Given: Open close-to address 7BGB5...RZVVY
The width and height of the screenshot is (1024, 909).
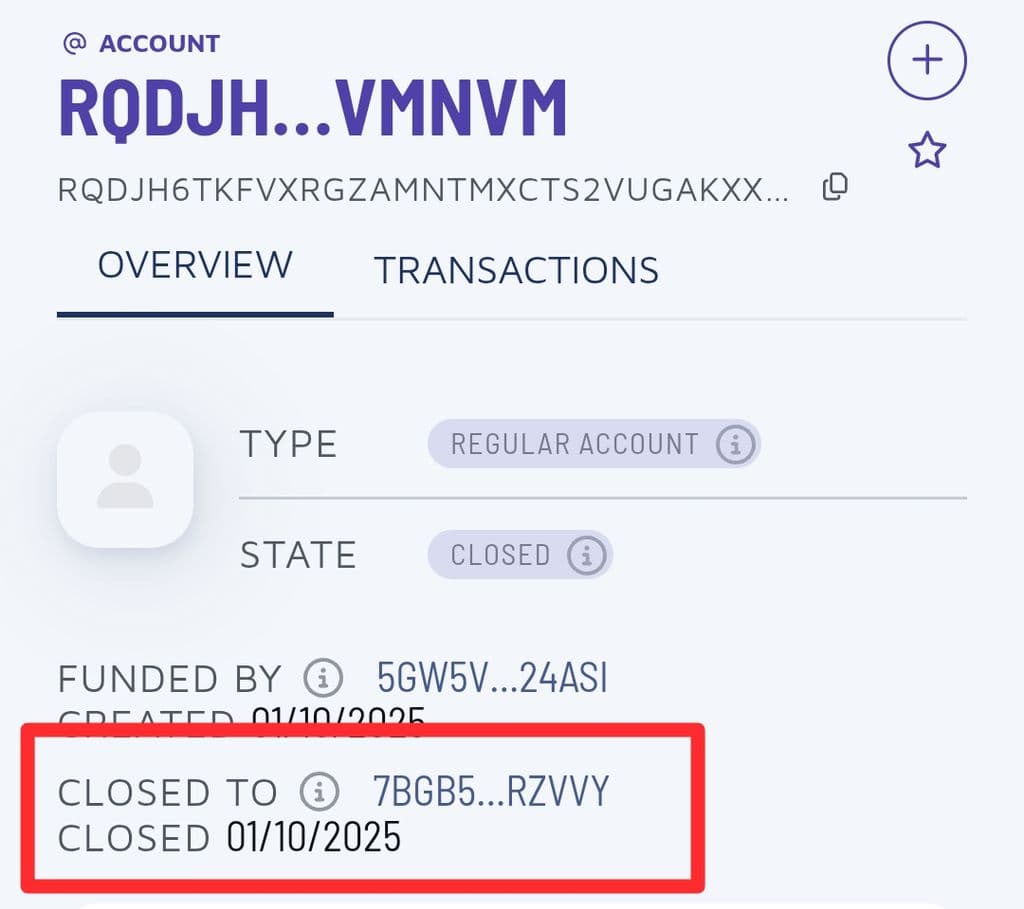Looking at the screenshot, I should [x=491, y=791].
